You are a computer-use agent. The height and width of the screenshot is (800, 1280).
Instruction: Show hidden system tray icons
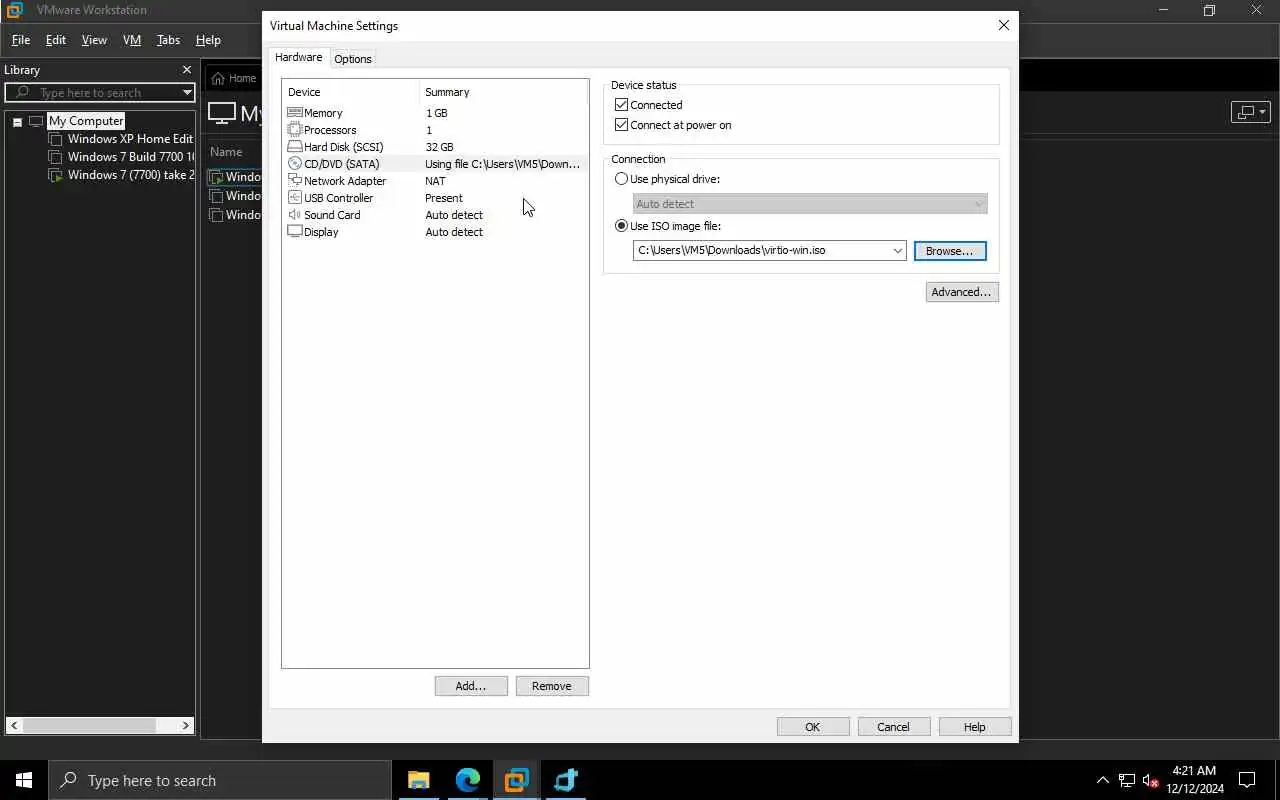click(1103, 781)
